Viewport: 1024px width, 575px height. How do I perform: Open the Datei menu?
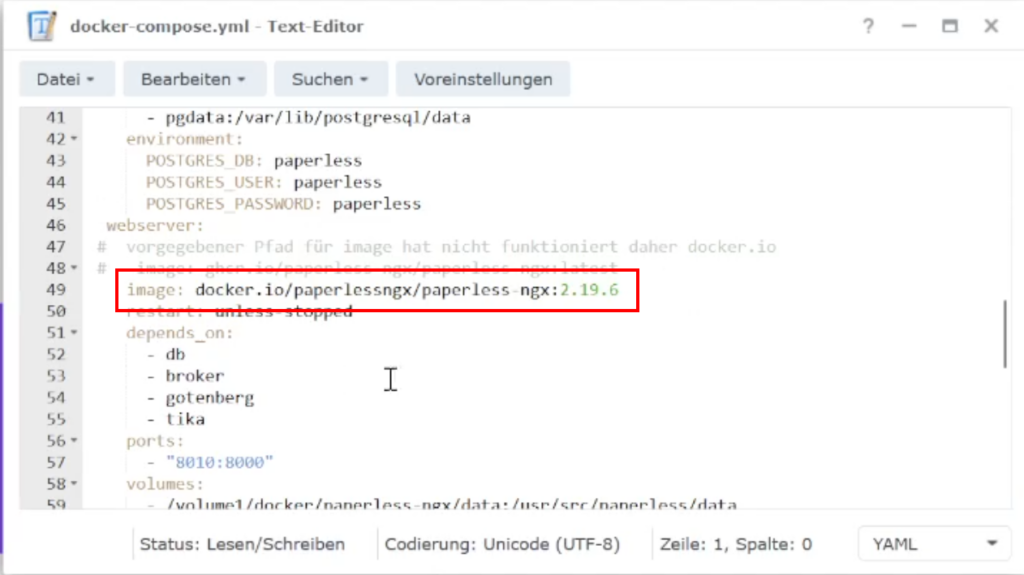[x=67, y=79]
